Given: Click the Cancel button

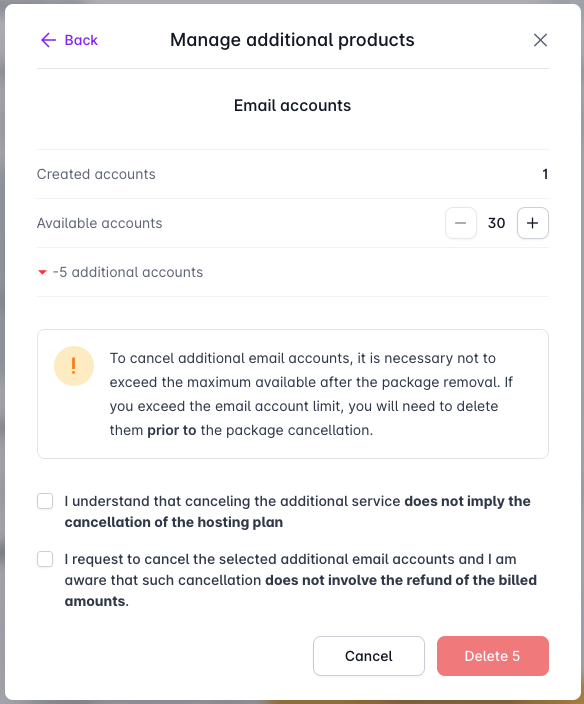Looking at the screenshot, I should 369,656.
